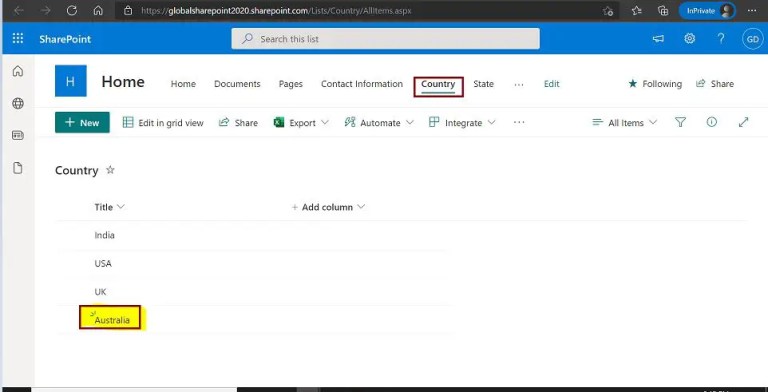Expand the Integrate dropdown
This screenshot has width=768, height=392.
point(462,122)
